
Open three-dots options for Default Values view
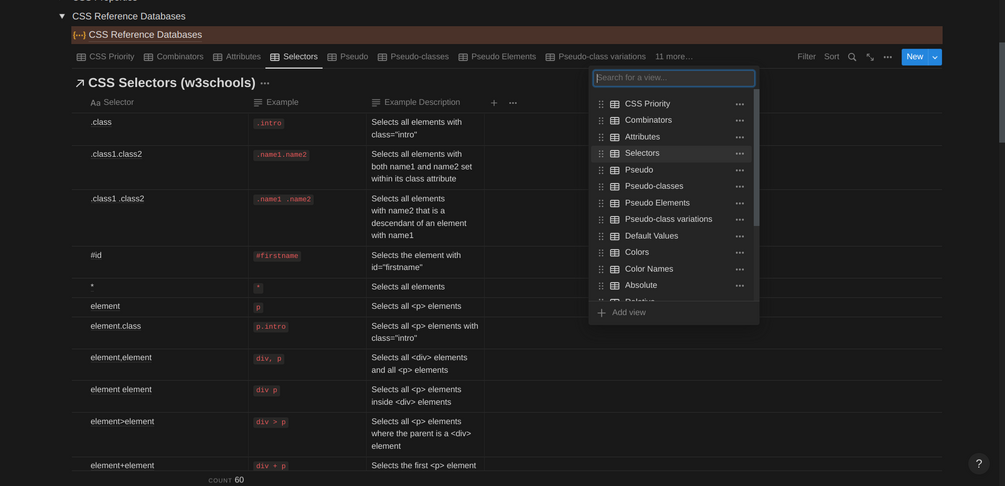740,237
